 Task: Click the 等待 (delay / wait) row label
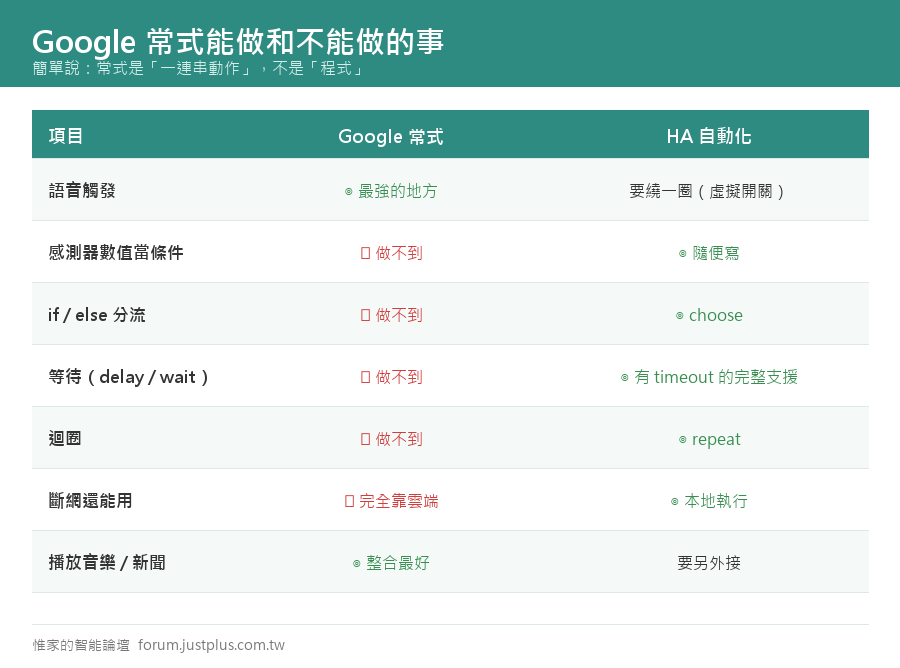pos(129,377)
